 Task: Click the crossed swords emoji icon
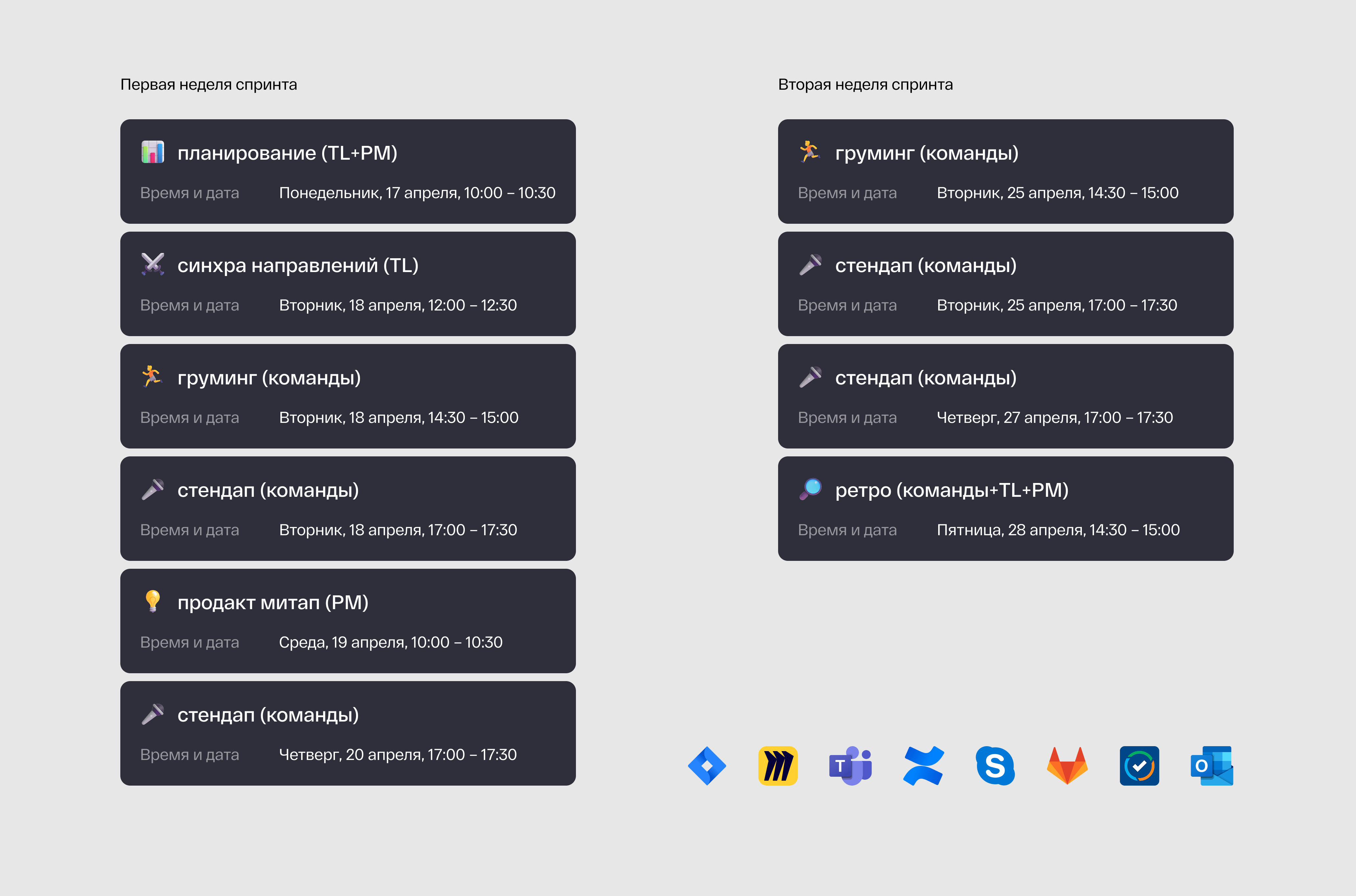point(153,264)
